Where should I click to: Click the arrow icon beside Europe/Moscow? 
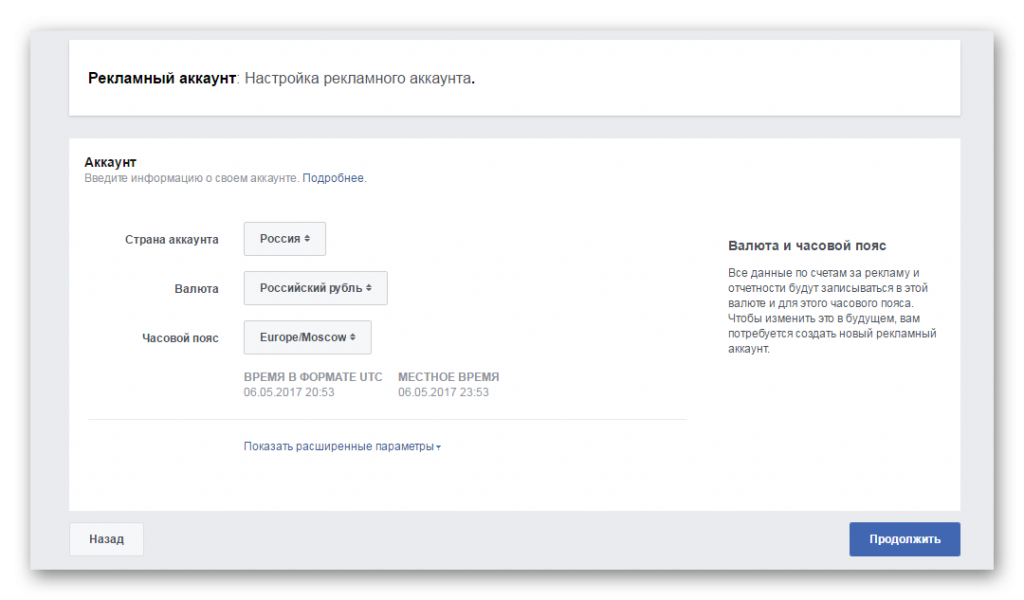coord(353,338)
